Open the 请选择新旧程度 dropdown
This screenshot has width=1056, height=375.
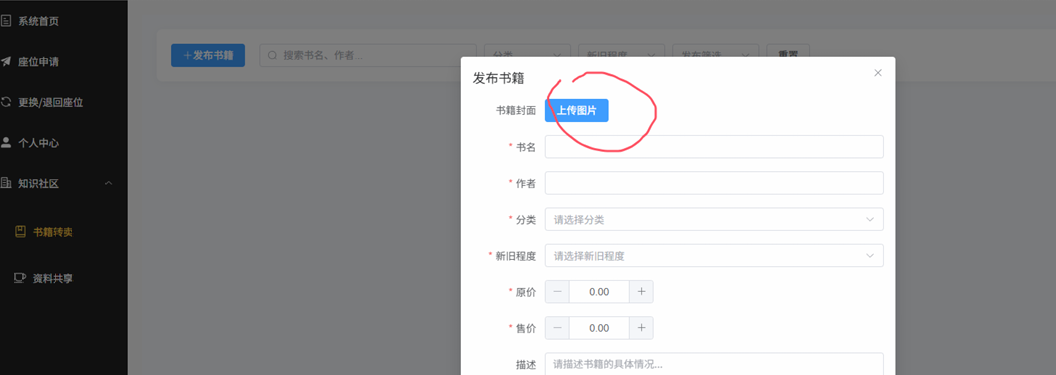(x=714, y=255)
